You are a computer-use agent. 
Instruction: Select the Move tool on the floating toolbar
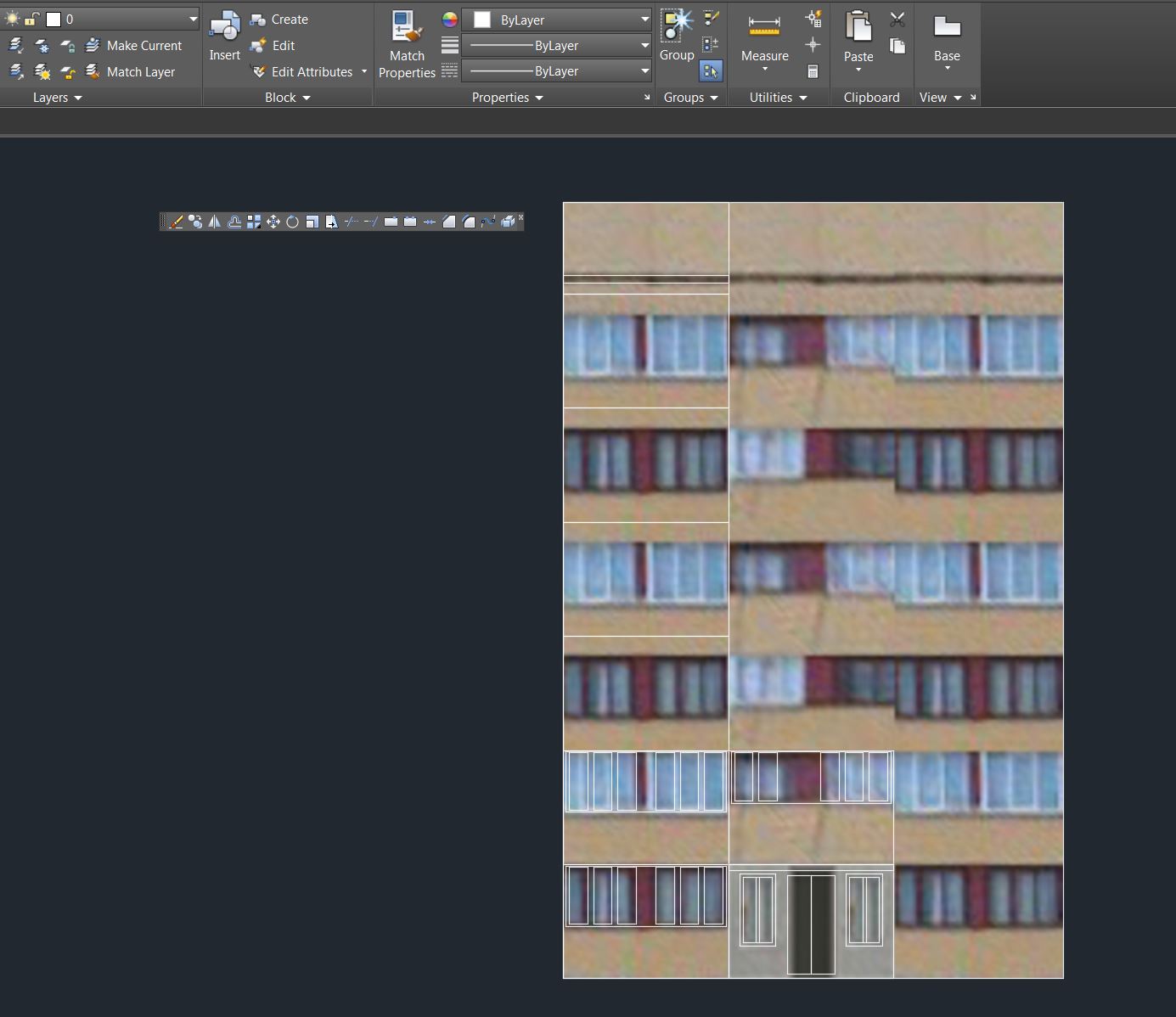[273, 222]
